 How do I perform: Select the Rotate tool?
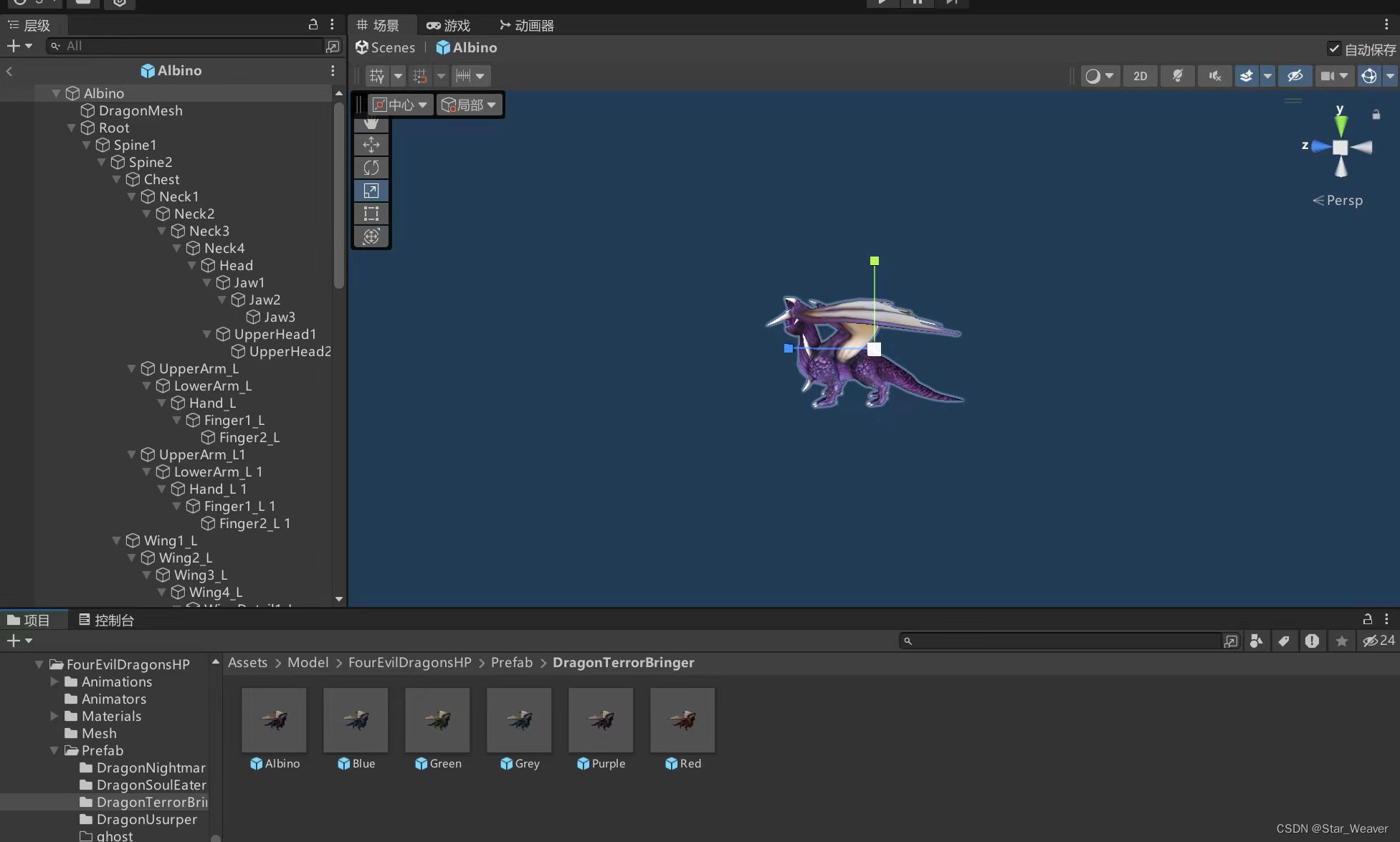pyautogui.click(x=371, y=168)
